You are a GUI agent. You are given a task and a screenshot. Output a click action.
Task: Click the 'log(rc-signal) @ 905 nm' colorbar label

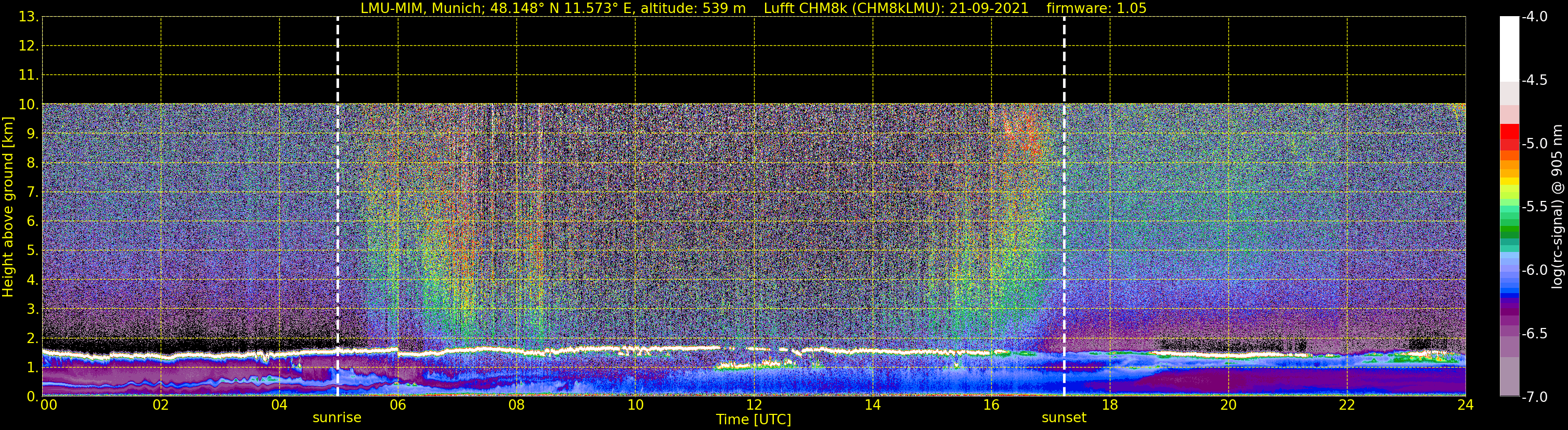pos(1557,207)
